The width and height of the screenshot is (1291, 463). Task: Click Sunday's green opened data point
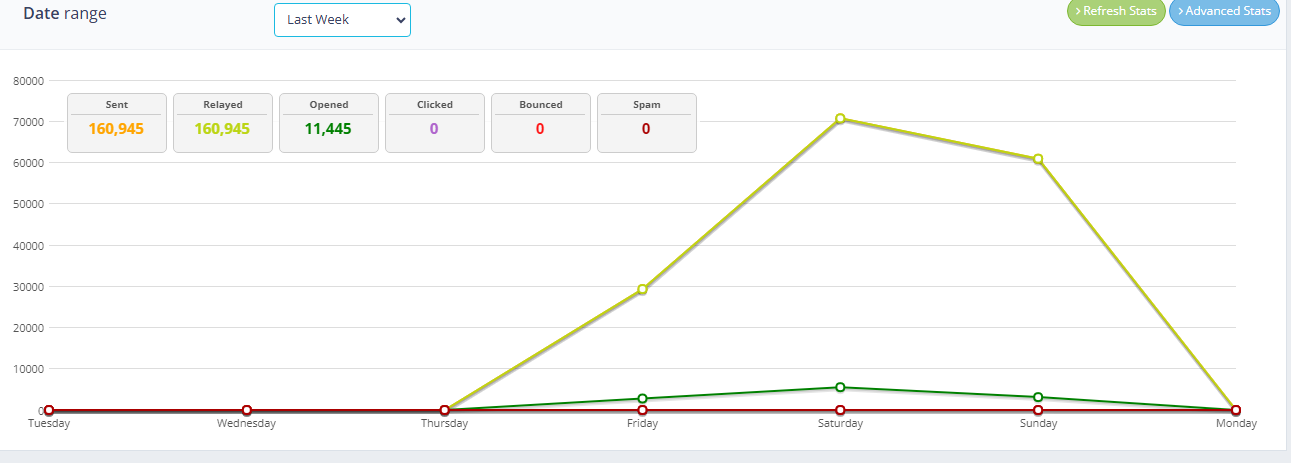coord(1038,397)
